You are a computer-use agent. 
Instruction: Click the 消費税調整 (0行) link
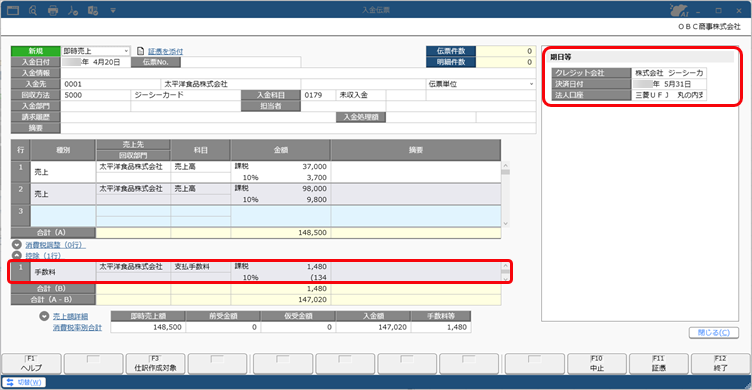point(55,245)
